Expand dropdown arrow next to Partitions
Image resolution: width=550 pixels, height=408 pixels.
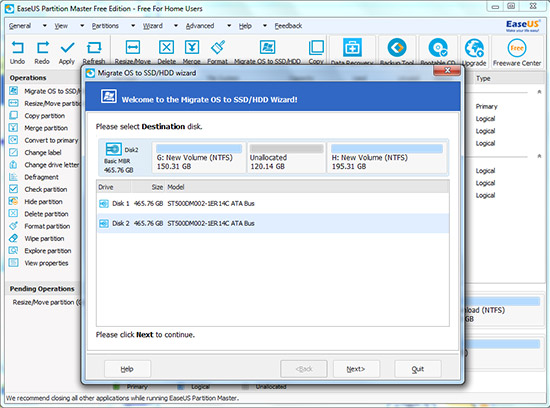133,26
